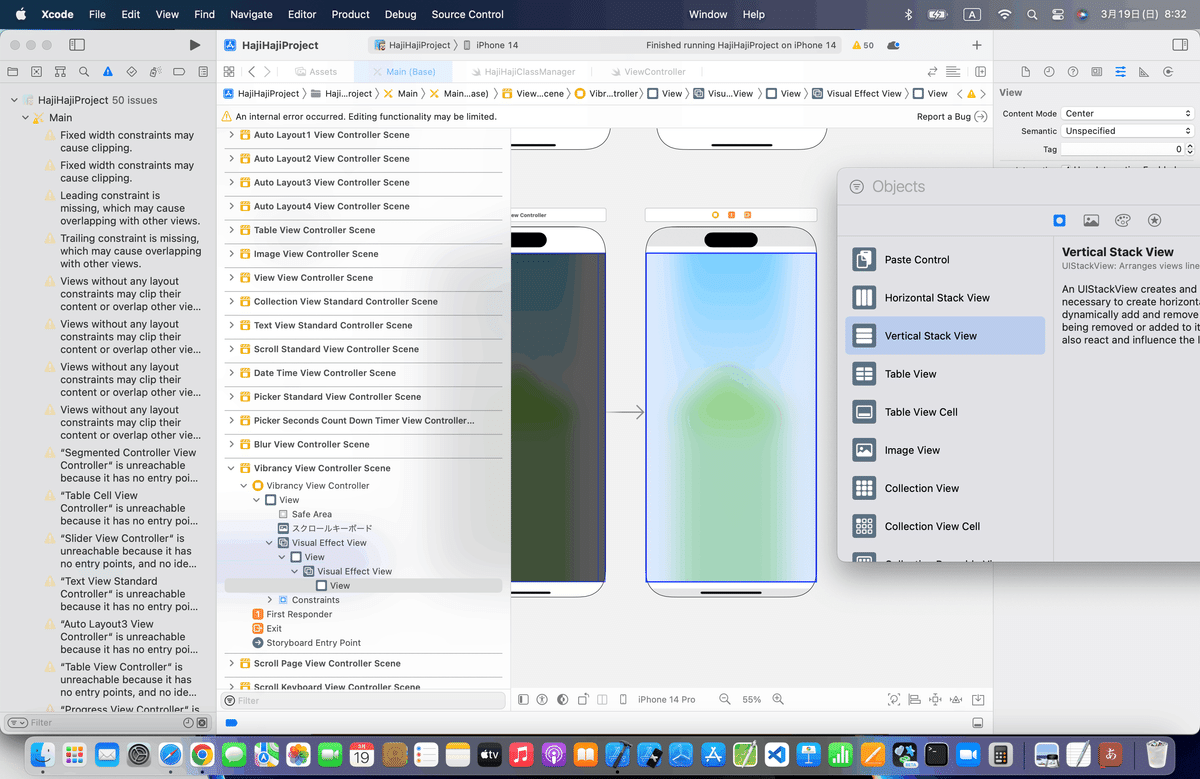Image resolution: width=1200 pixels, height=779 pixels.
Task: Open the report navigator
Action: point(201,72)
